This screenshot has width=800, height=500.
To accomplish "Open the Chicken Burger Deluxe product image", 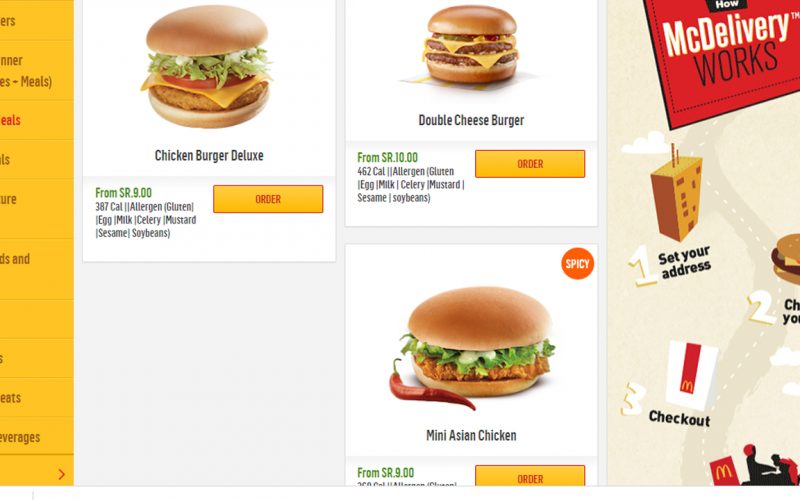I will [x=209, y=66].
